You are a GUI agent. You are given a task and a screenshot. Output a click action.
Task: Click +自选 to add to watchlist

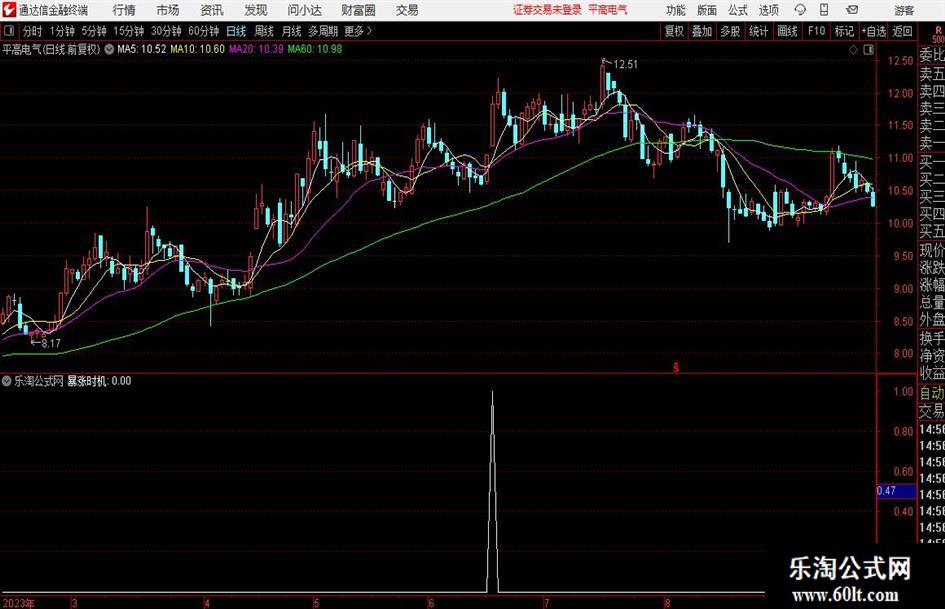[x=873, y=31]
